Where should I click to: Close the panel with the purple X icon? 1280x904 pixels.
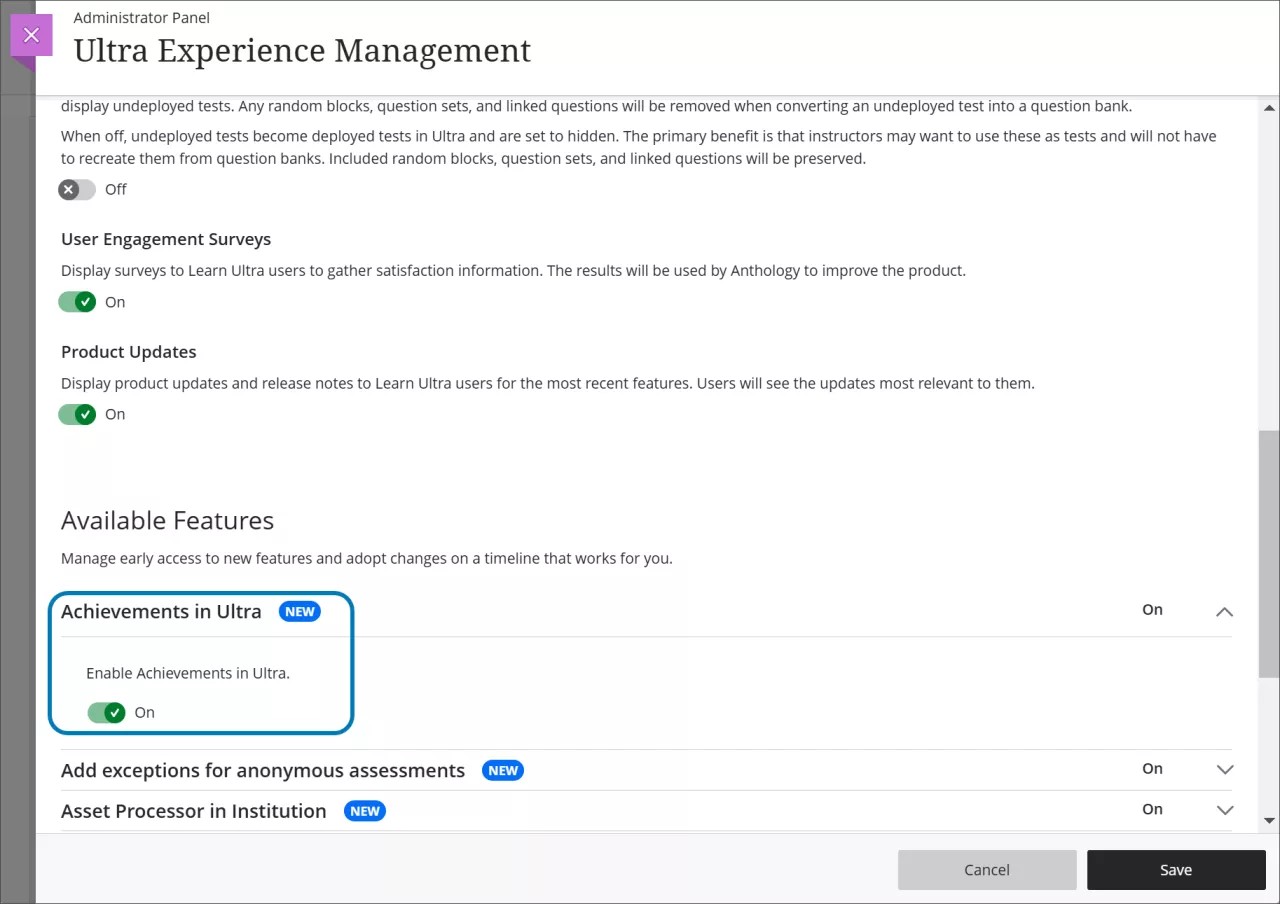(x=31, y=33)
